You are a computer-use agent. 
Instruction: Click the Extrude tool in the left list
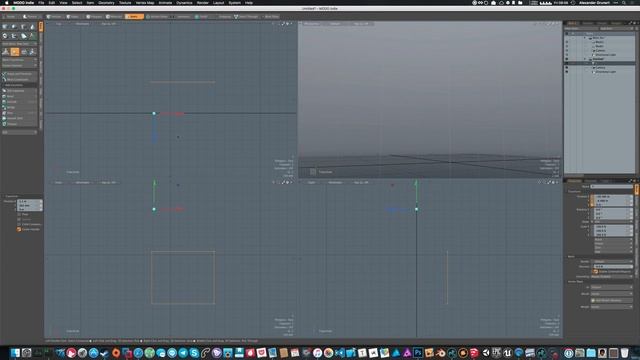(19, 102)
